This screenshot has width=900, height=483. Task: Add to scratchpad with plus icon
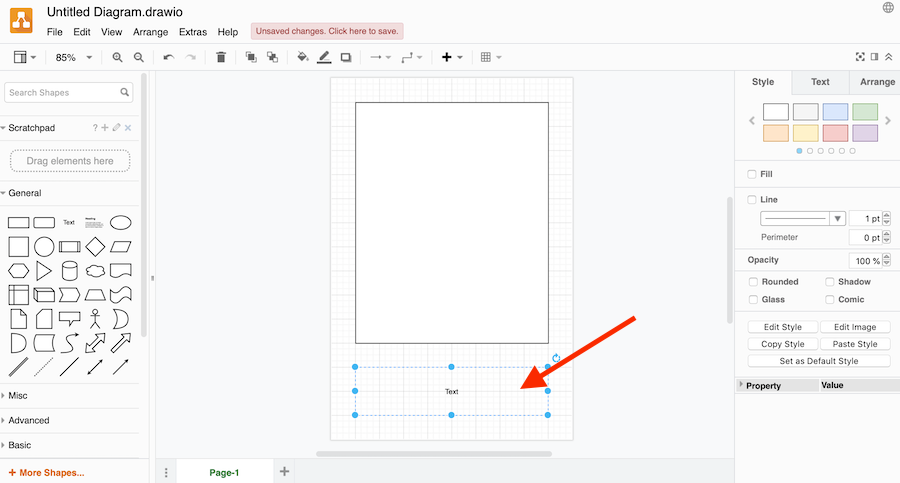(105, 127)
